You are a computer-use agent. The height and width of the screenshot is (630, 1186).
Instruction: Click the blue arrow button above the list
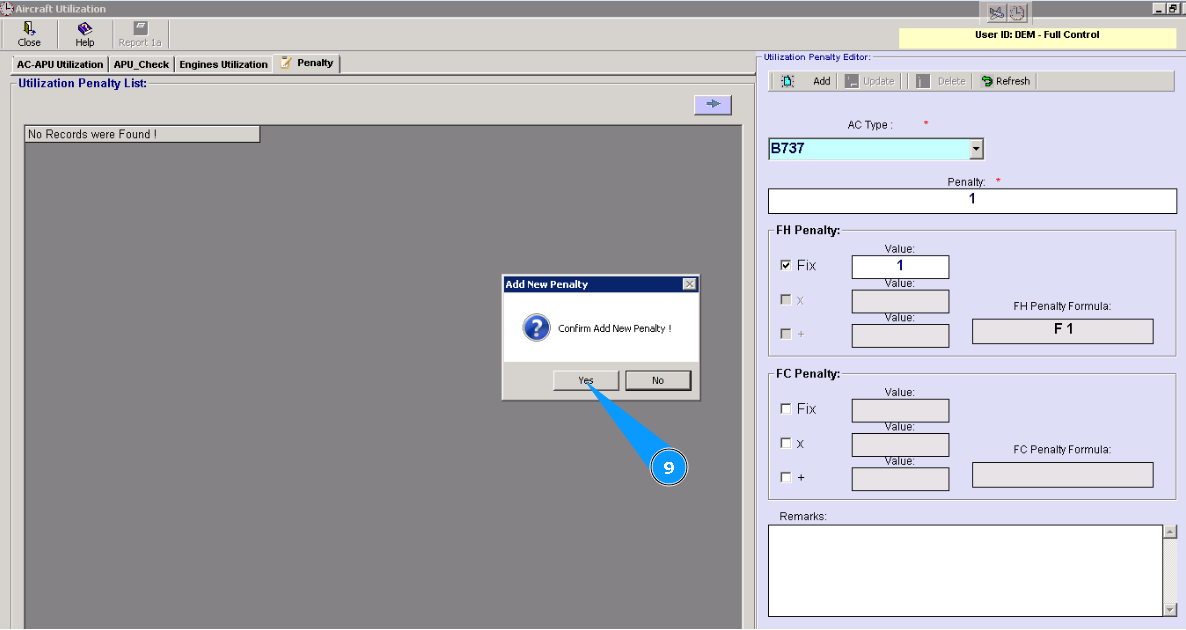click(713, 104)
